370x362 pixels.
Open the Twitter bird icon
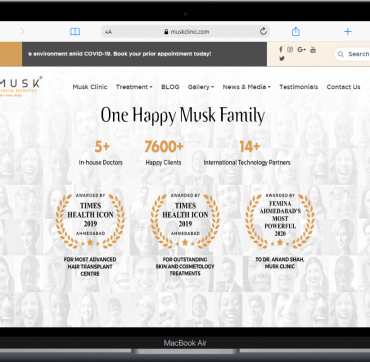(282, 58)
